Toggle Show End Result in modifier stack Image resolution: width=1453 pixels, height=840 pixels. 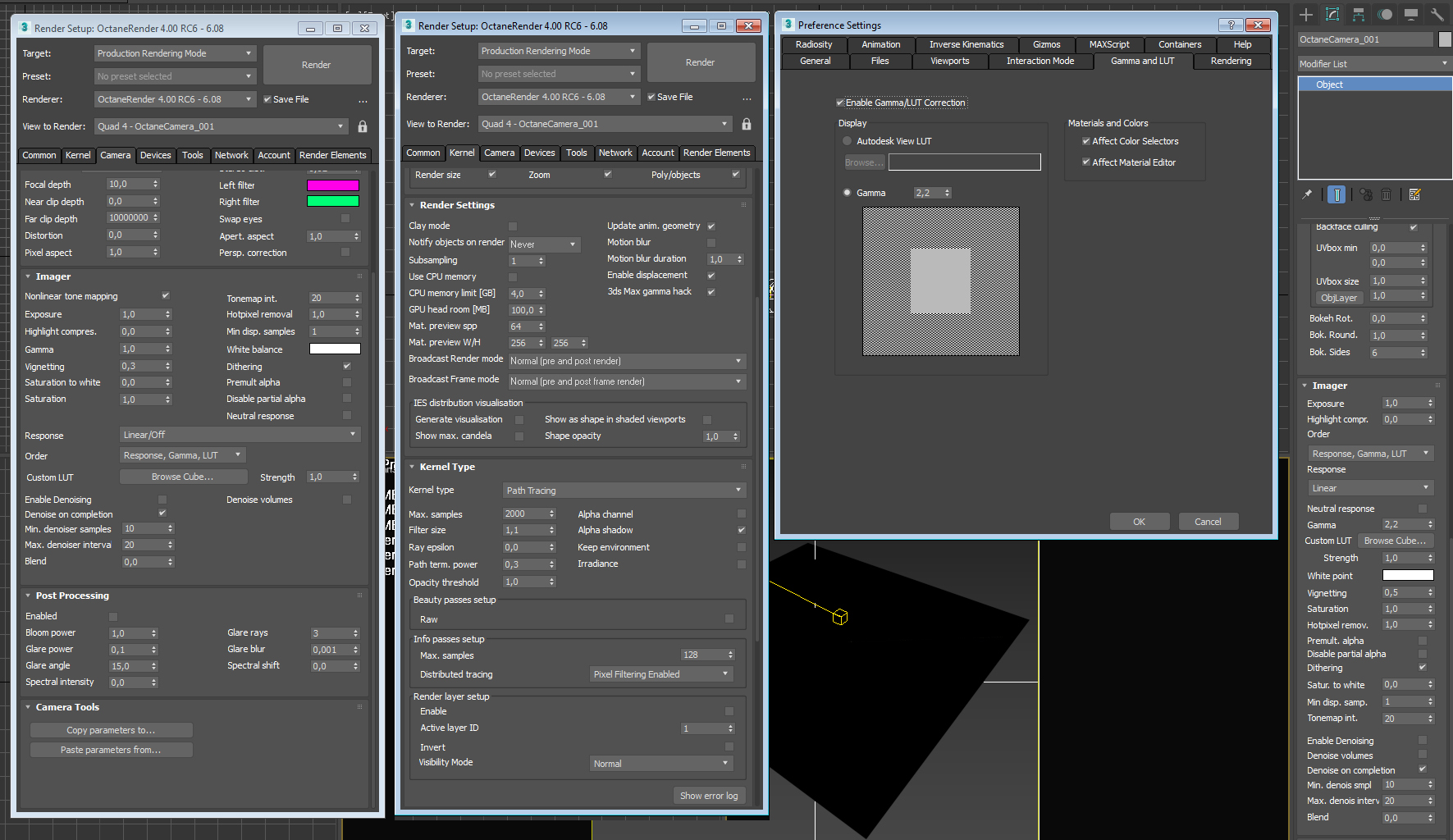point(1336,194)
